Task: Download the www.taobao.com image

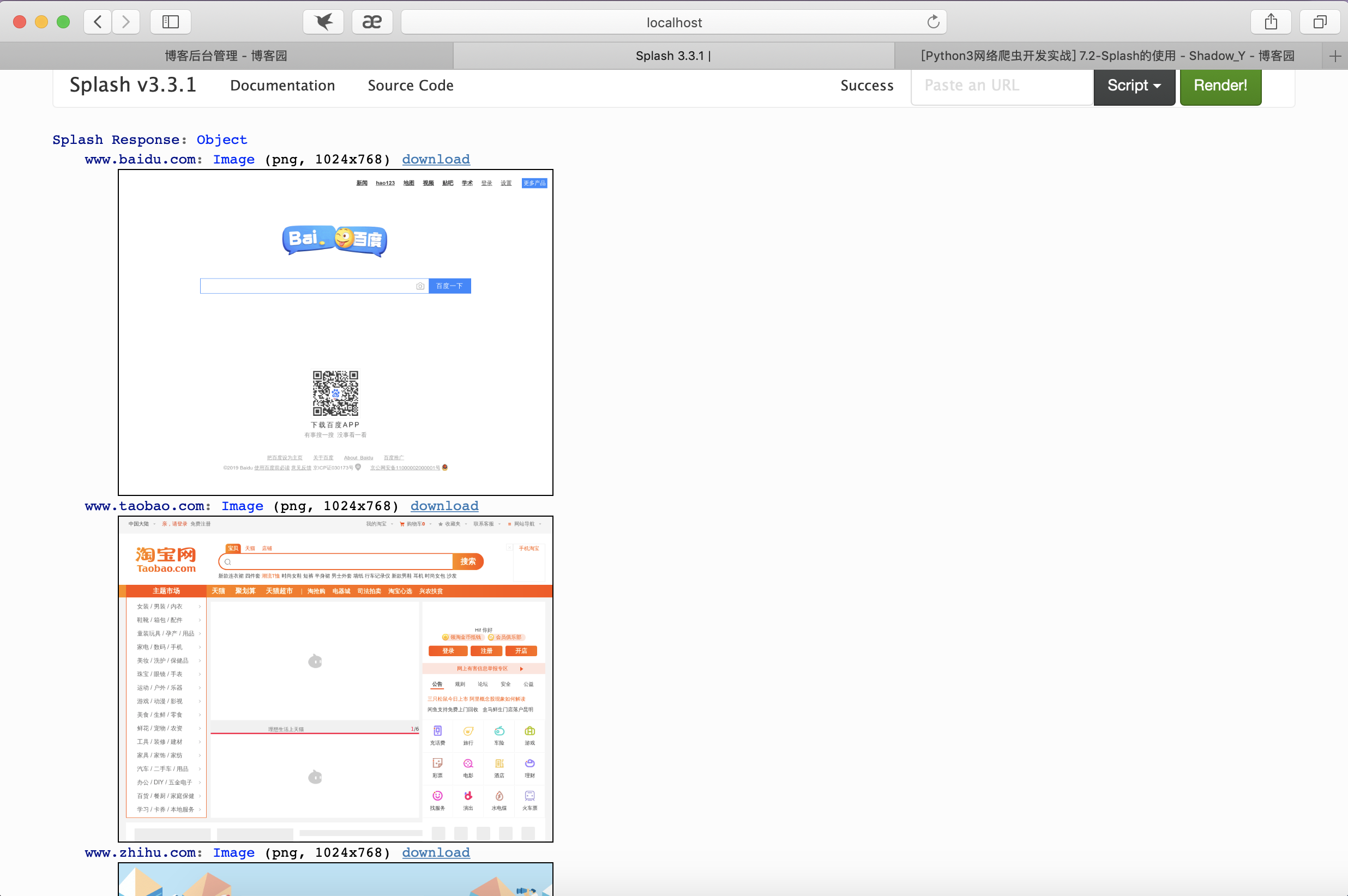Action: coord(444,506)
